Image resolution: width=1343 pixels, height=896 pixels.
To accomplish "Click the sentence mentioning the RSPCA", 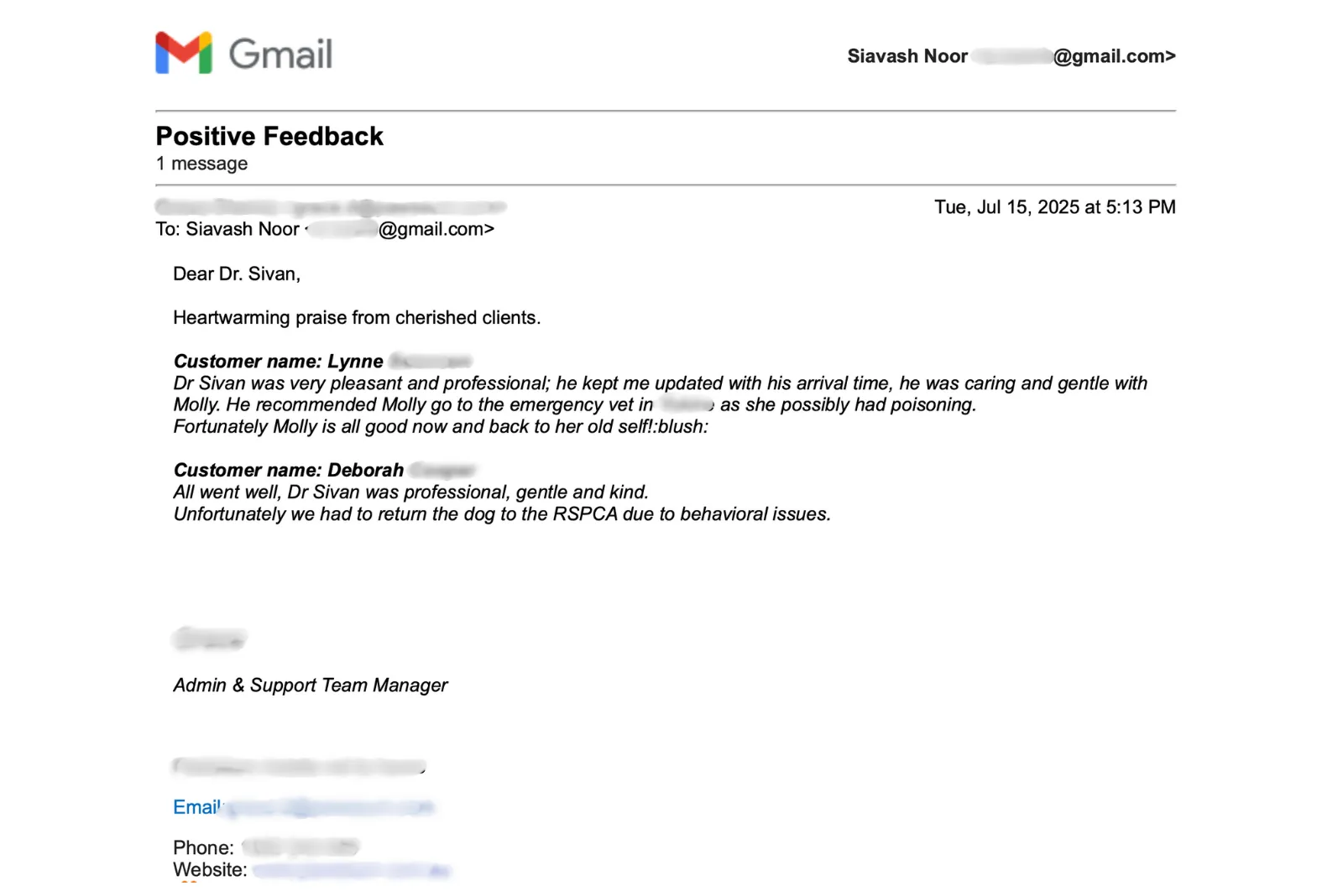I will click(502, 514).
